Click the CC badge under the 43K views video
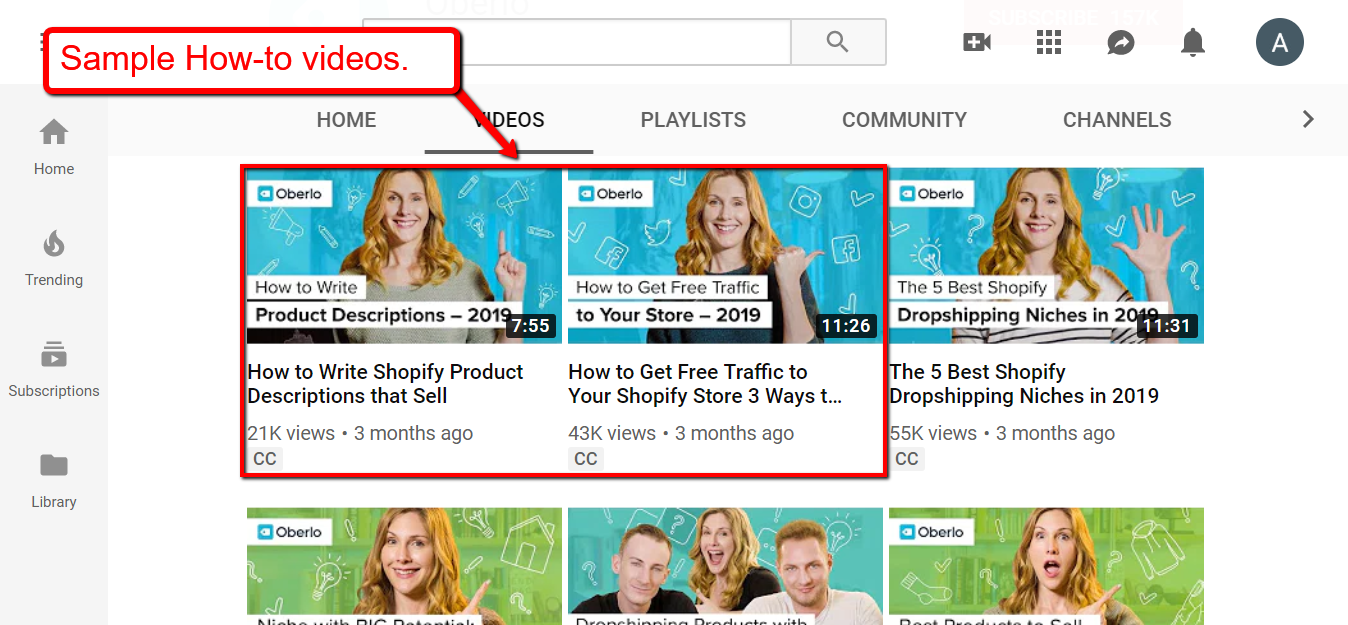Screen dimensions: 1348x625 (586, 459)
